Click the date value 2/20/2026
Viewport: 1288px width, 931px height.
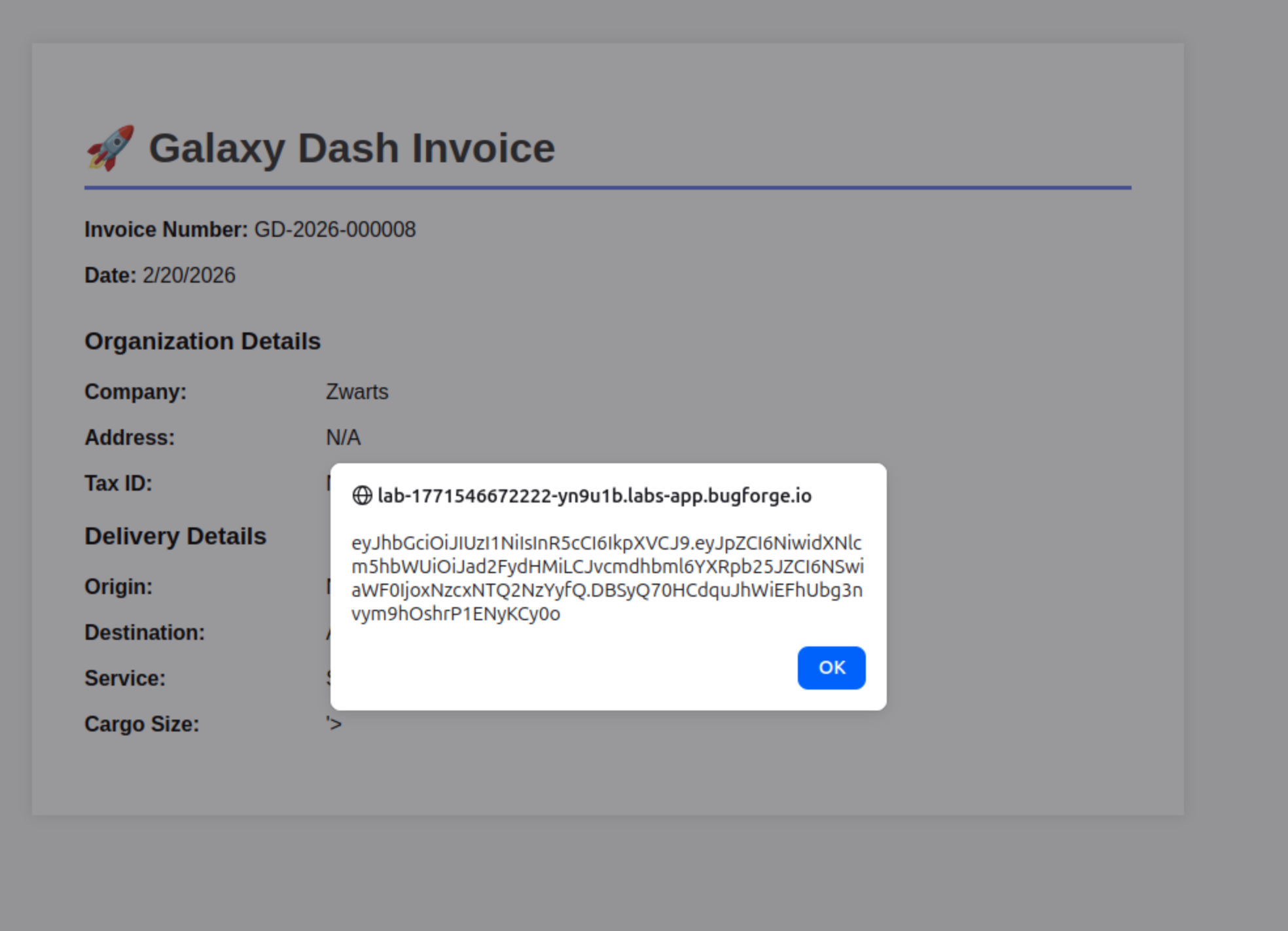tap(188, 275)
